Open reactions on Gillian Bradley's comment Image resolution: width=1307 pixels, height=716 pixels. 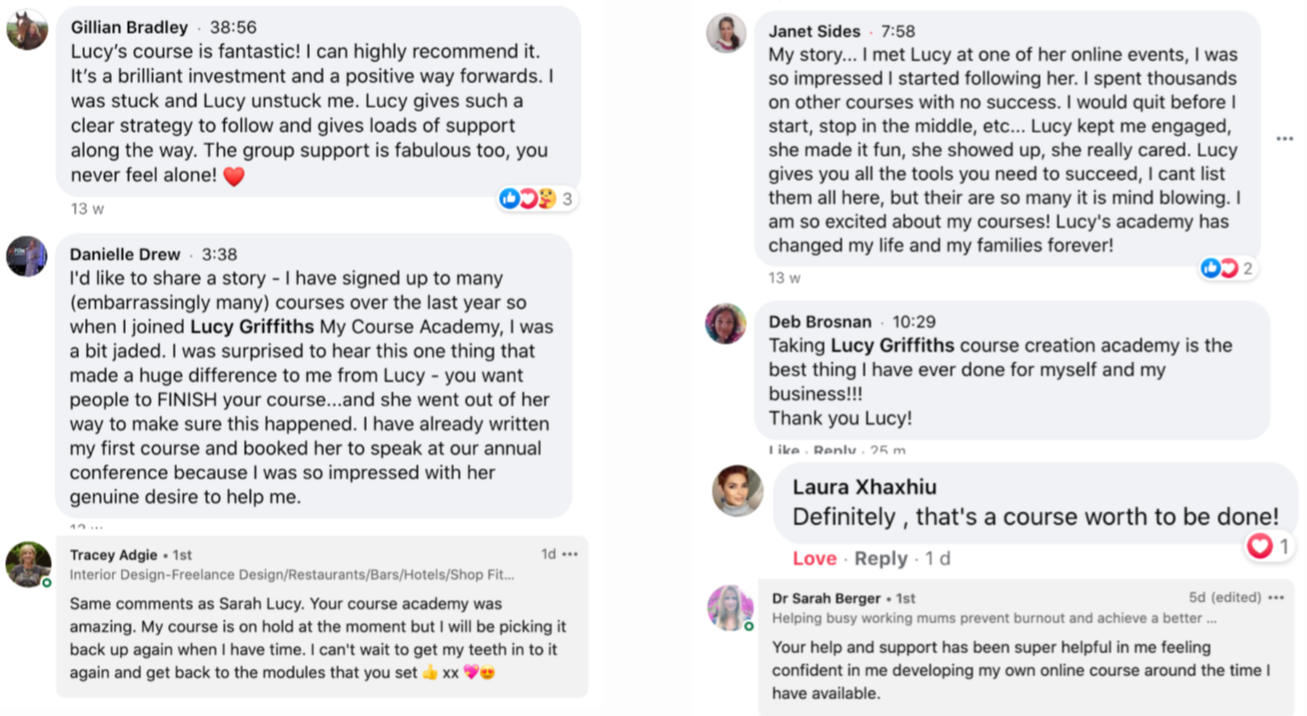coord(537,199)
